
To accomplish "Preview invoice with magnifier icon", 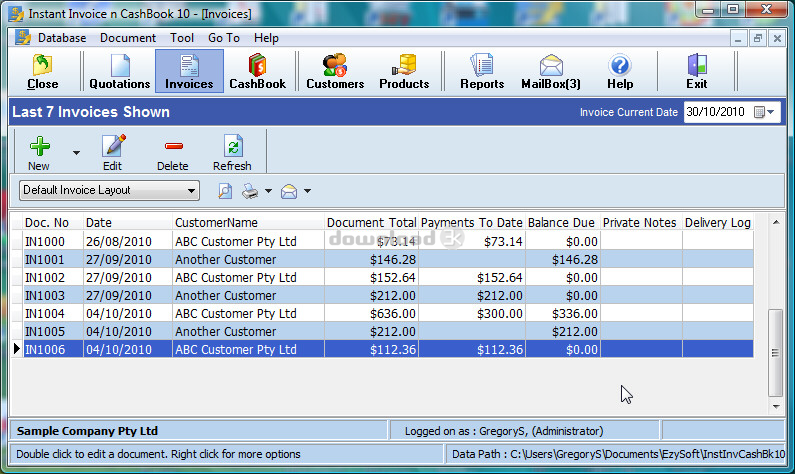I will tap(225, 191).
